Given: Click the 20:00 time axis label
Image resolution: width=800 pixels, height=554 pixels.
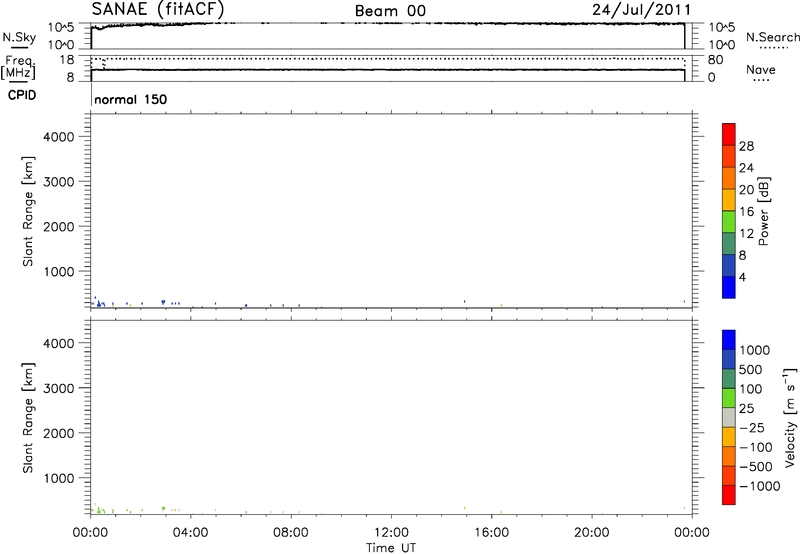Looking at the screenshot, I should [x=591, y=533].
